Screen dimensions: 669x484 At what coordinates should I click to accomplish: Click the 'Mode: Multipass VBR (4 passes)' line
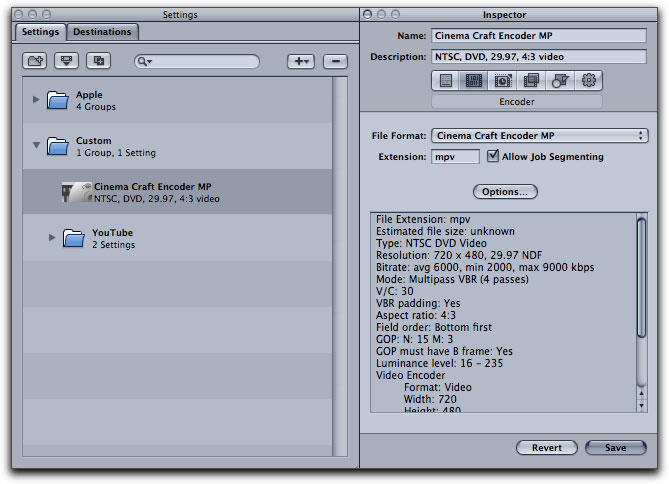(452, 280)
